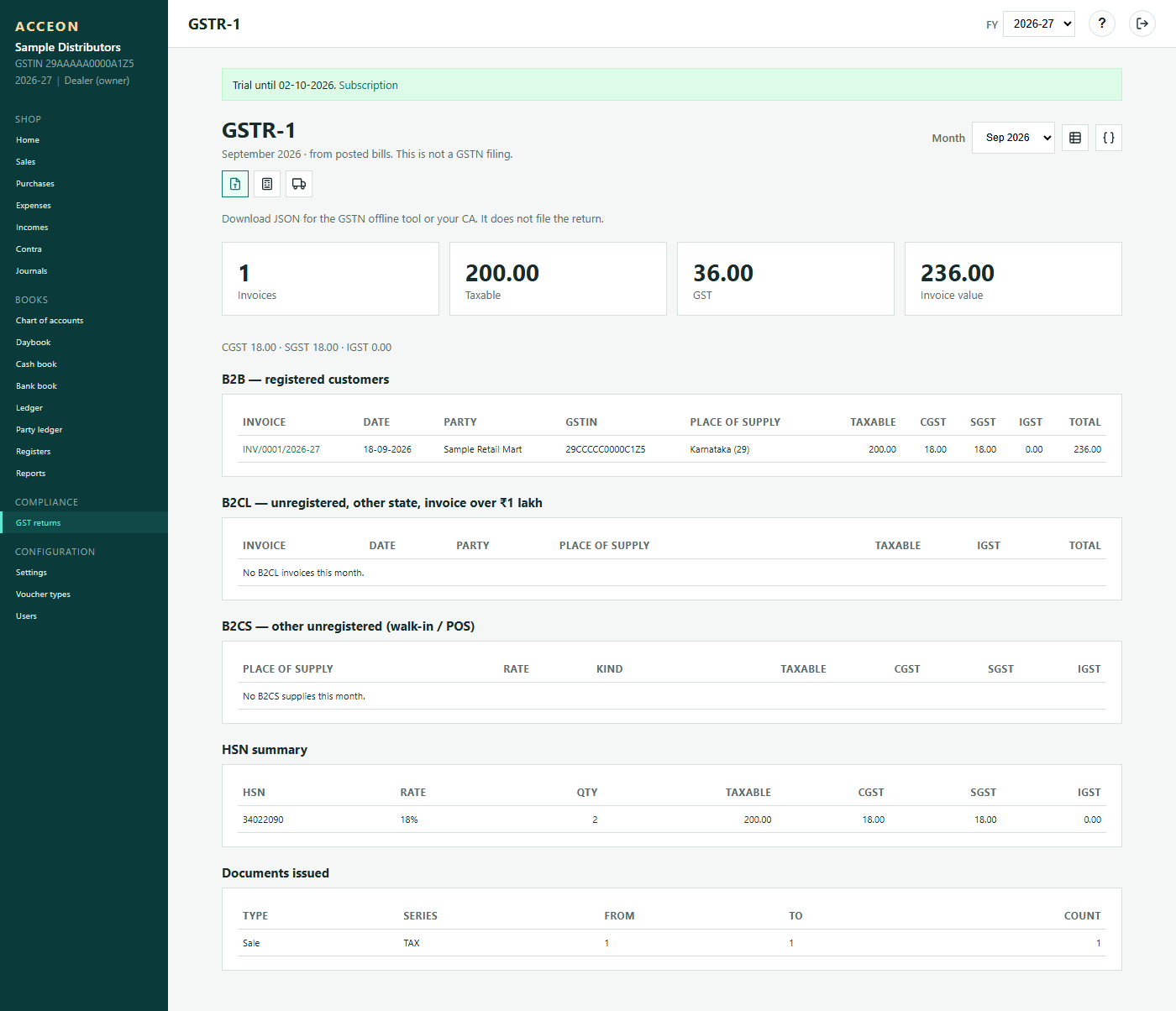Viewport: 1176px width, 1011px height.
Task: Go to Ledger in sidebar
Action: click(x=84, y=408)
